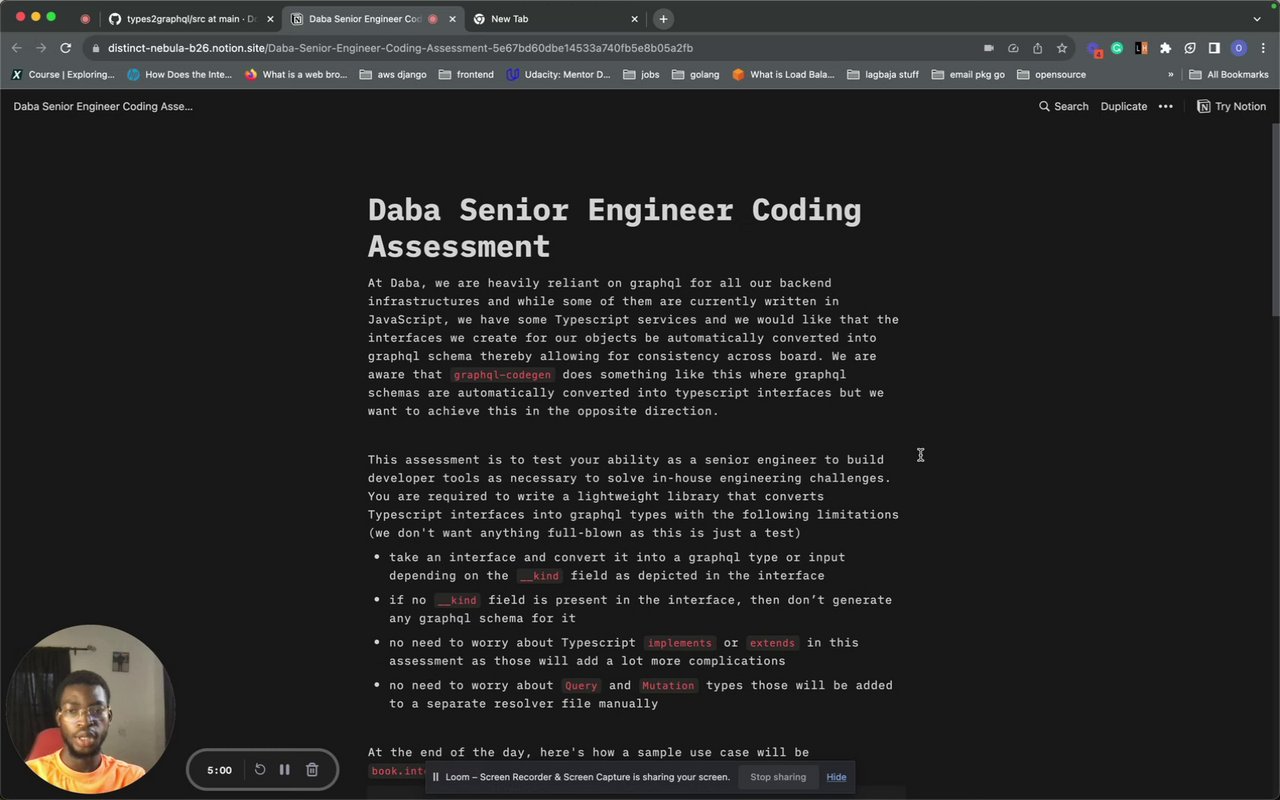Bookmark this page with the star icon
The image size is (1280, 800).
(1062, 48)
